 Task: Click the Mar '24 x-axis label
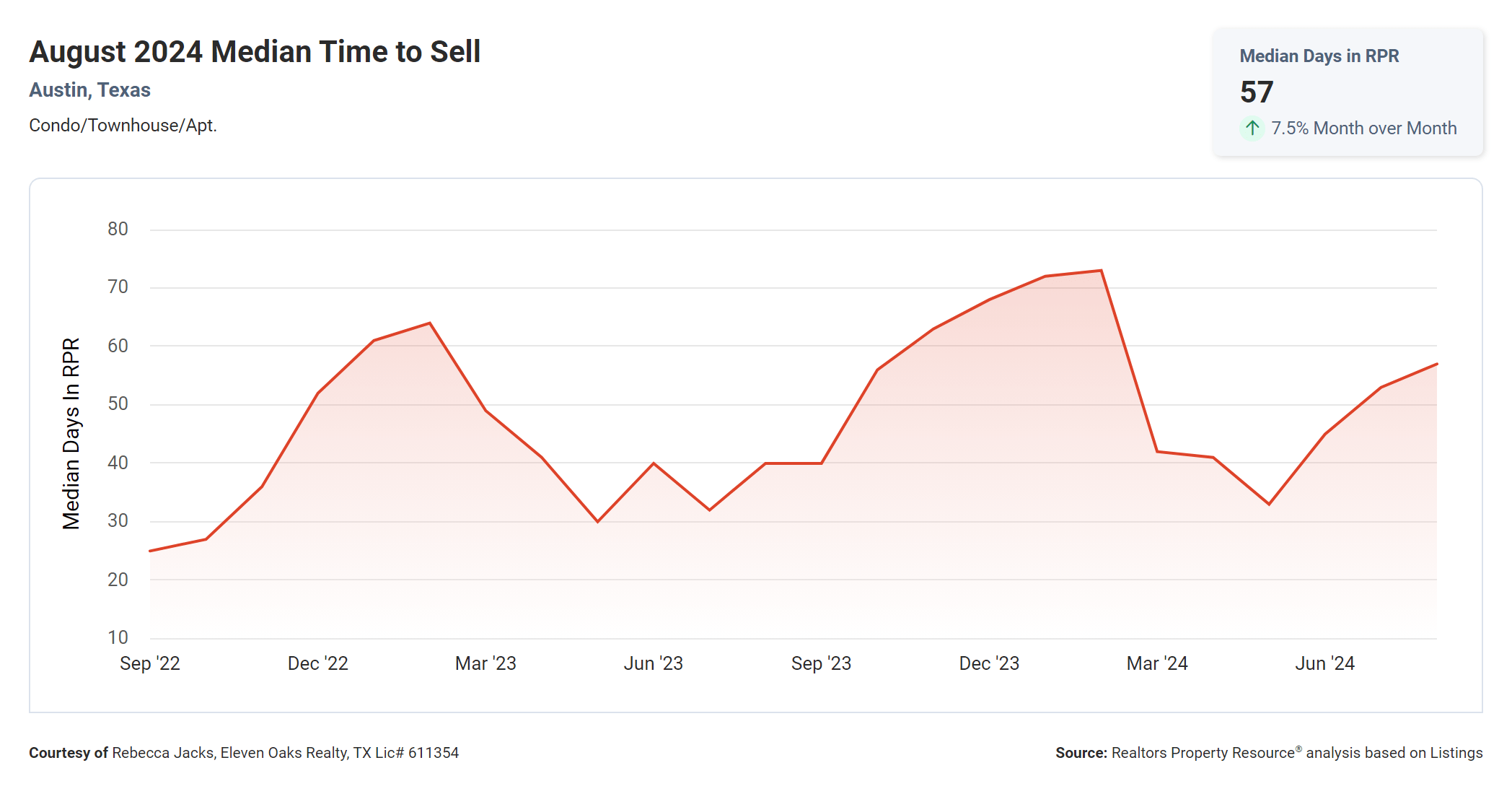point(1157,663)
